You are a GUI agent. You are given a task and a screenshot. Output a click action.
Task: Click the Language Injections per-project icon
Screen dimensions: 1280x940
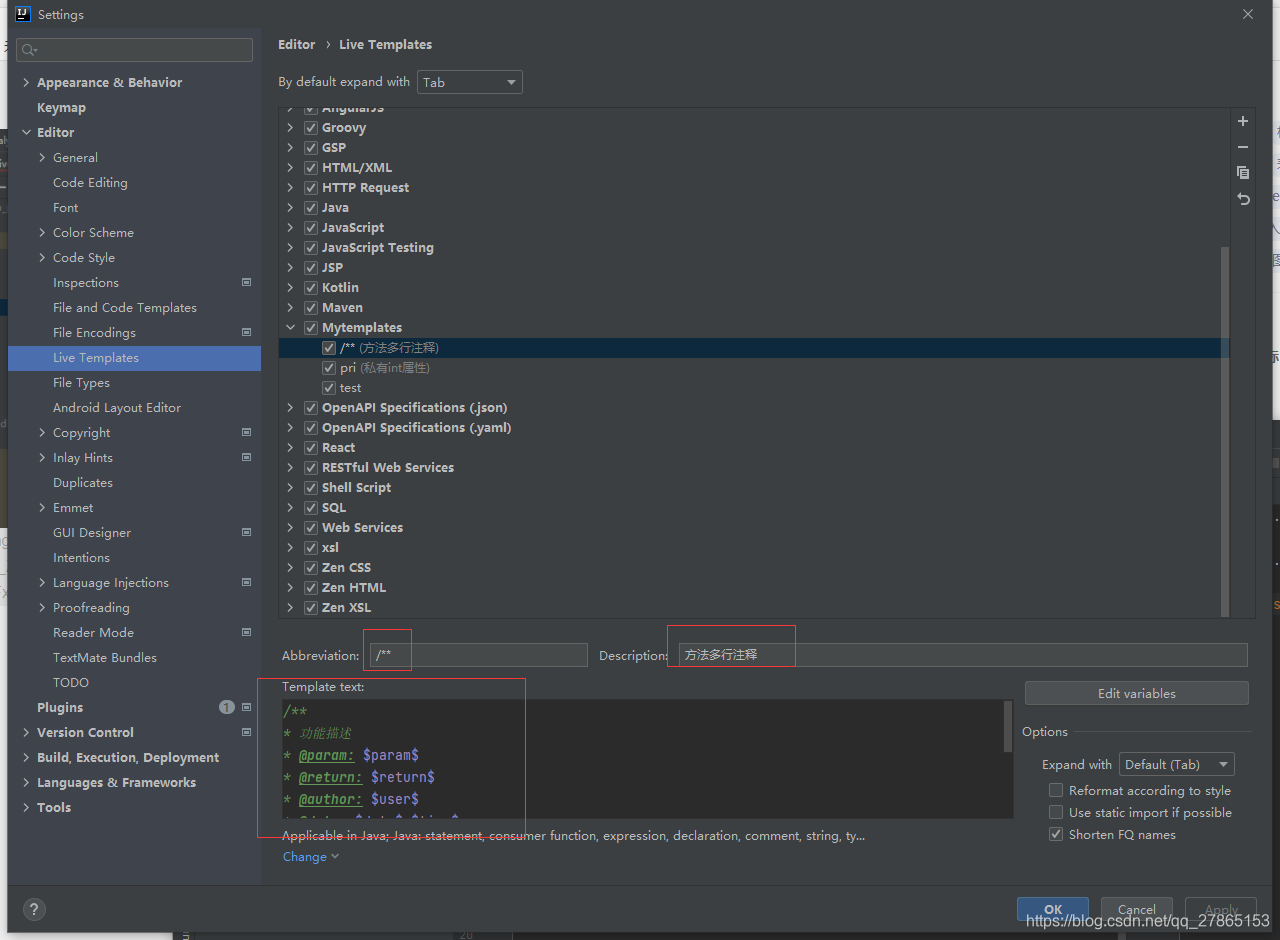click(x=247, y=582)
